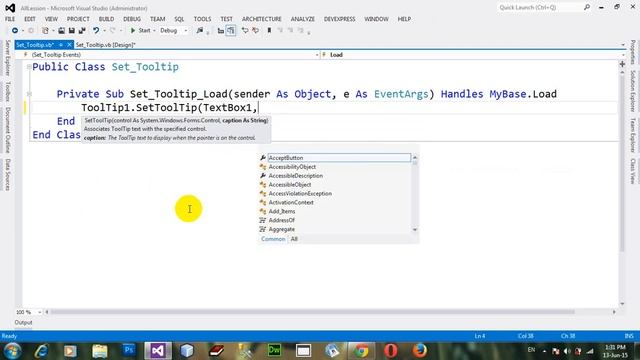Open the DEBUG menu
The width and height of the screenshot is (640, 360).
(132, 19)
